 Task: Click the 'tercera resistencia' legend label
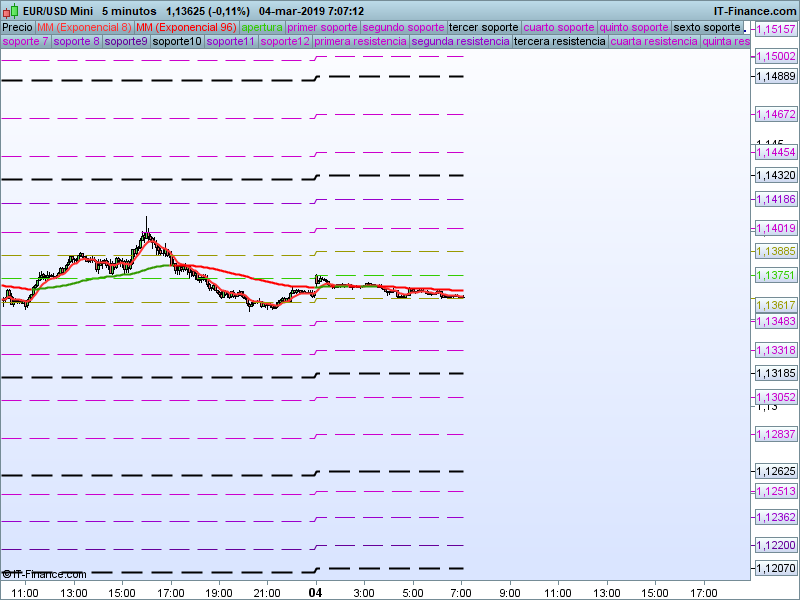[559, 42]
